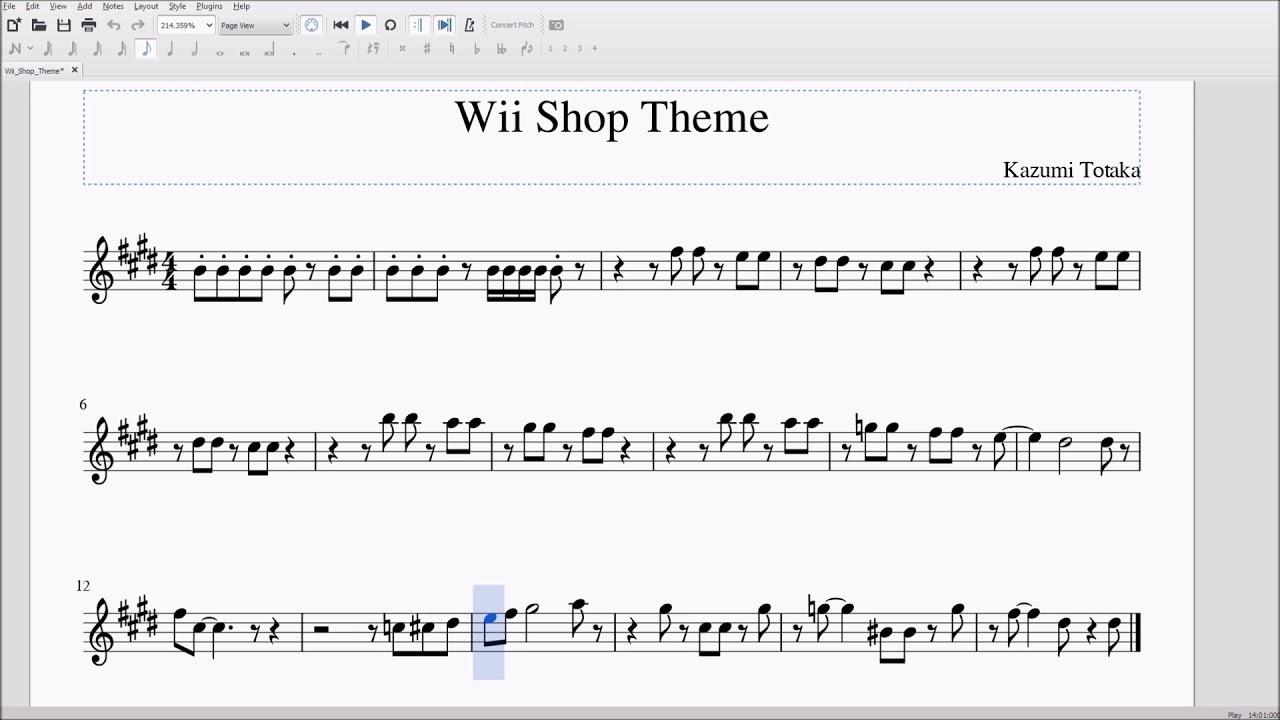Toggle Concert Pitch display
The image size is (1280, 720).
coord(512,25)
